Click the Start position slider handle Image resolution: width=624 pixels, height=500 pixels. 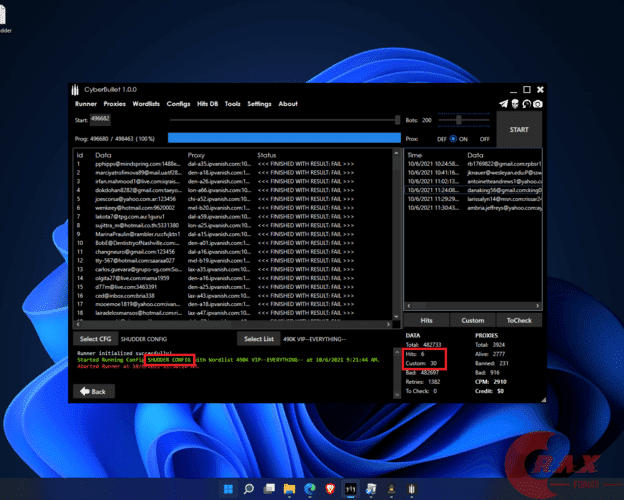click(397, 120)
